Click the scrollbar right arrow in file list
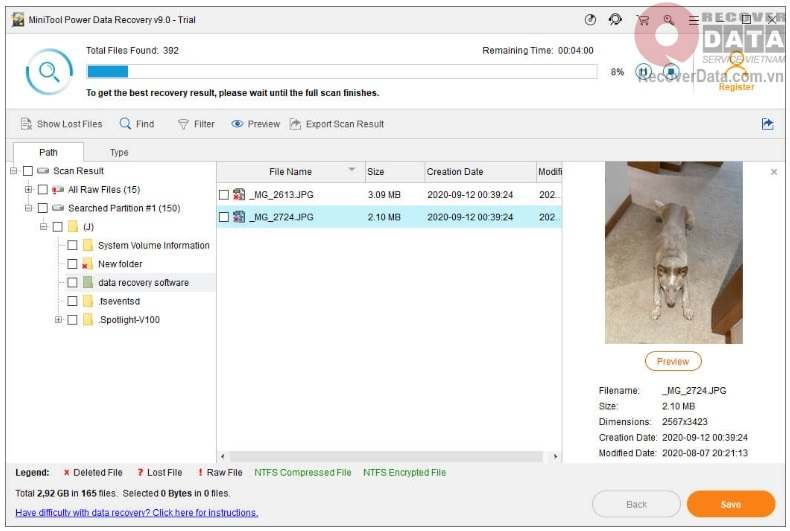 [555, 456]
